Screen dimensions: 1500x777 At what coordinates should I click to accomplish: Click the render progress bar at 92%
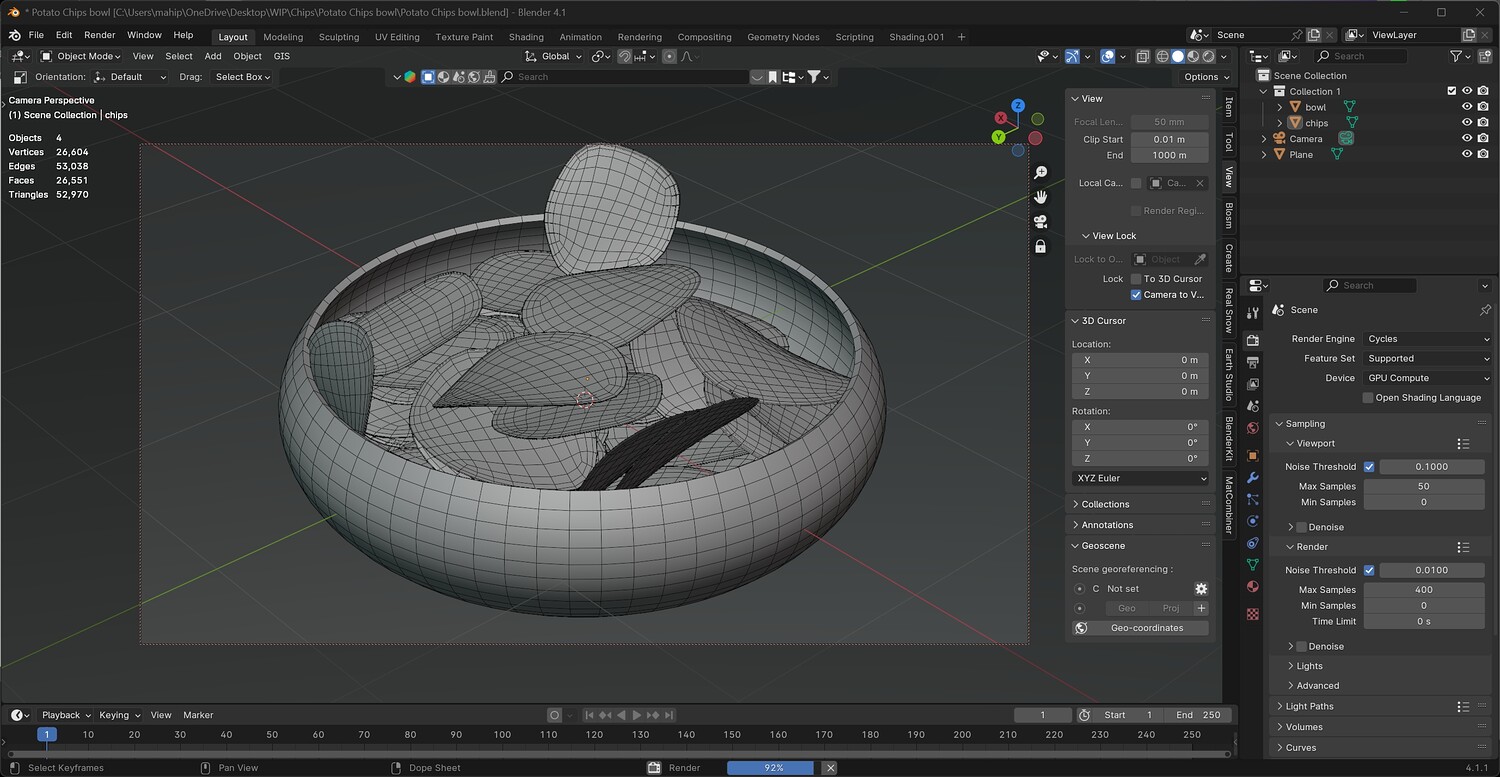coord(773,768)
